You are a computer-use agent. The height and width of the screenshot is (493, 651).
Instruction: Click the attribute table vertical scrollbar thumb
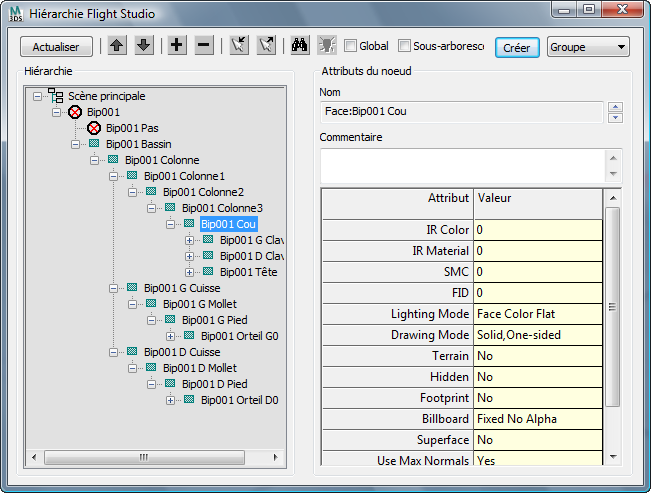pyautogui.click(x=612, y=307)
